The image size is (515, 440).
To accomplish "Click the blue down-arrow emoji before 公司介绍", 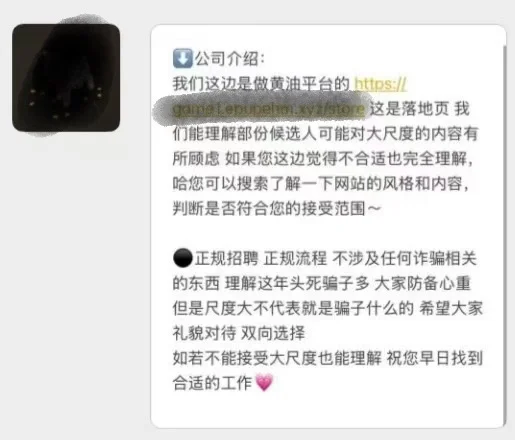I will (x=183, y=58).
